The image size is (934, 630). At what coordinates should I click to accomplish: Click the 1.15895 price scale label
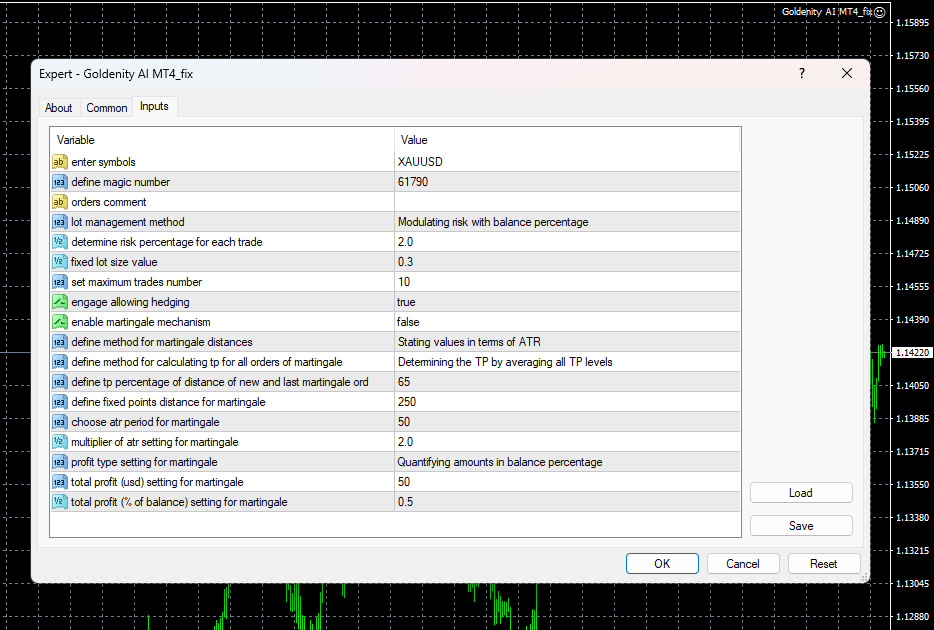[x=912, y=23]
